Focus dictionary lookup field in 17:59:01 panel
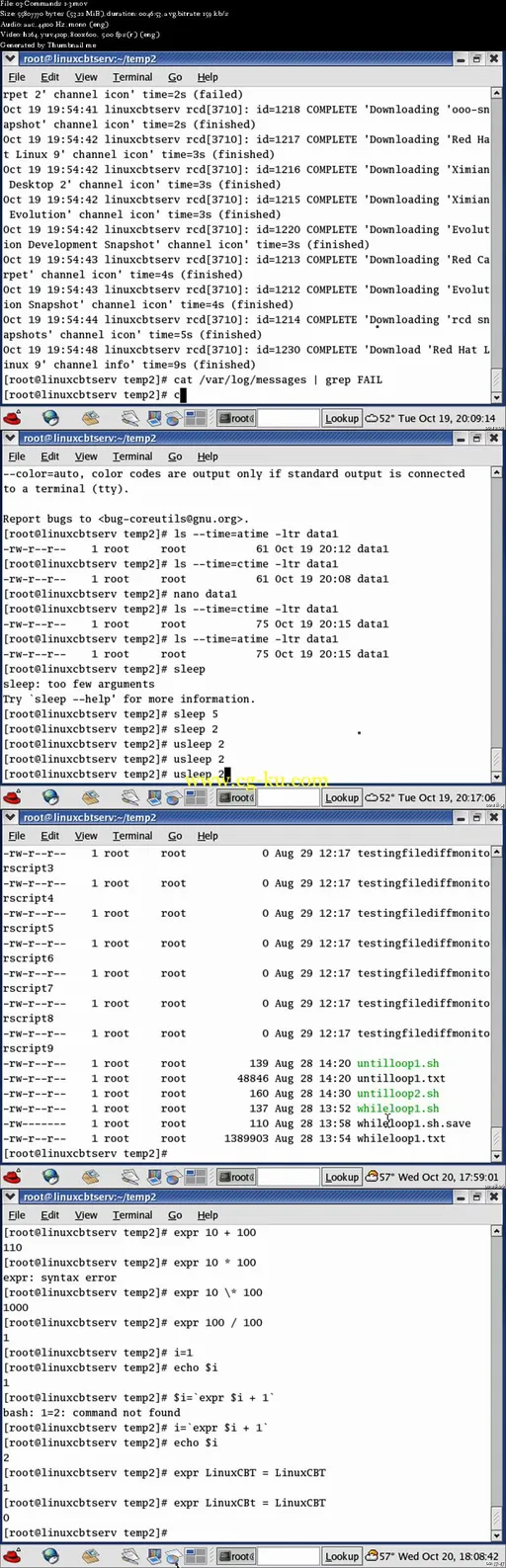Screen dimensions: 506x1568 coord(289,1177)
